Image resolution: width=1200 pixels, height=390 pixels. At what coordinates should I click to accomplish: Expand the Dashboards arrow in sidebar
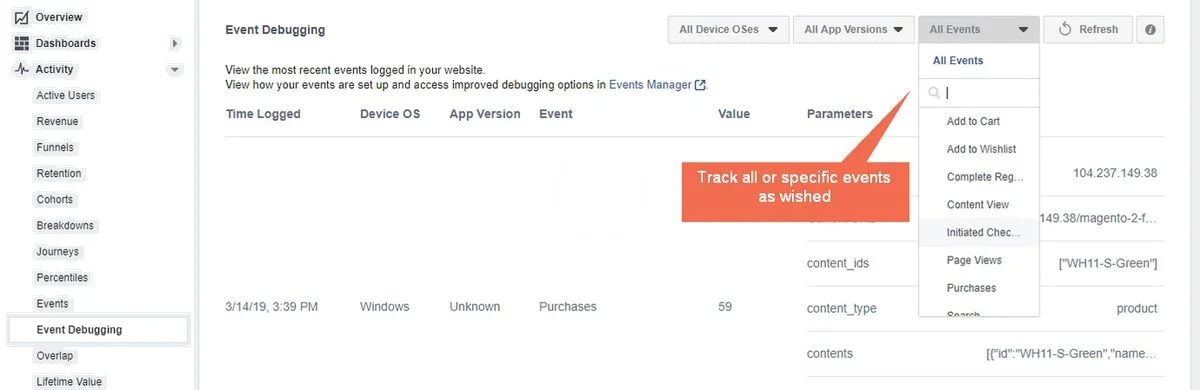(x=175, y=43)
